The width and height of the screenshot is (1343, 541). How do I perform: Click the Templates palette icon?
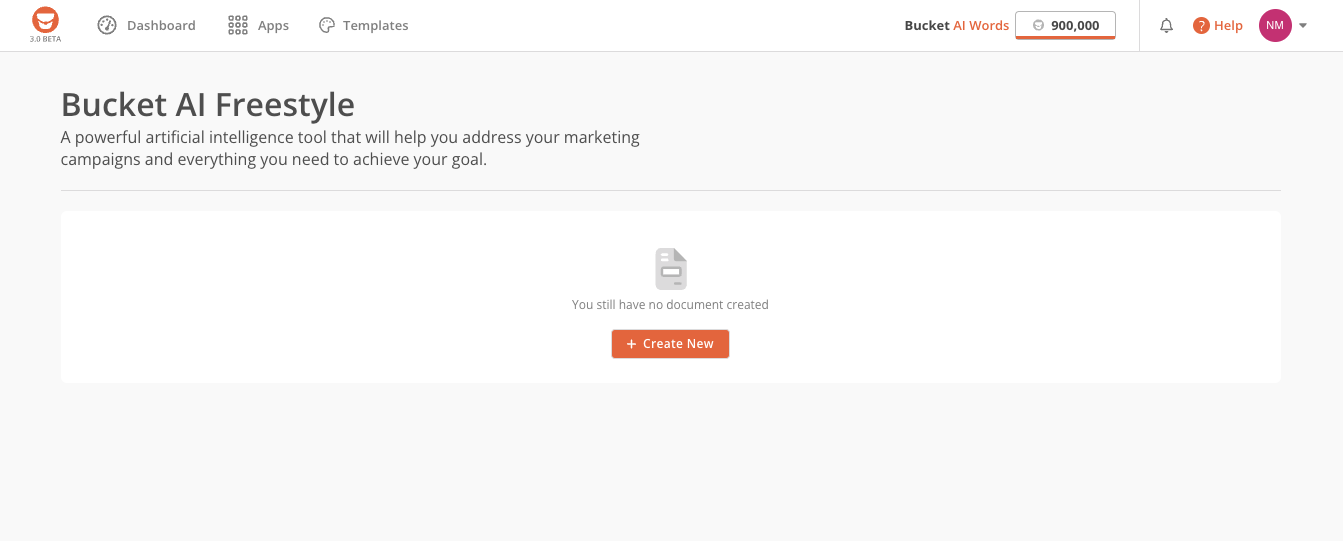327,25
